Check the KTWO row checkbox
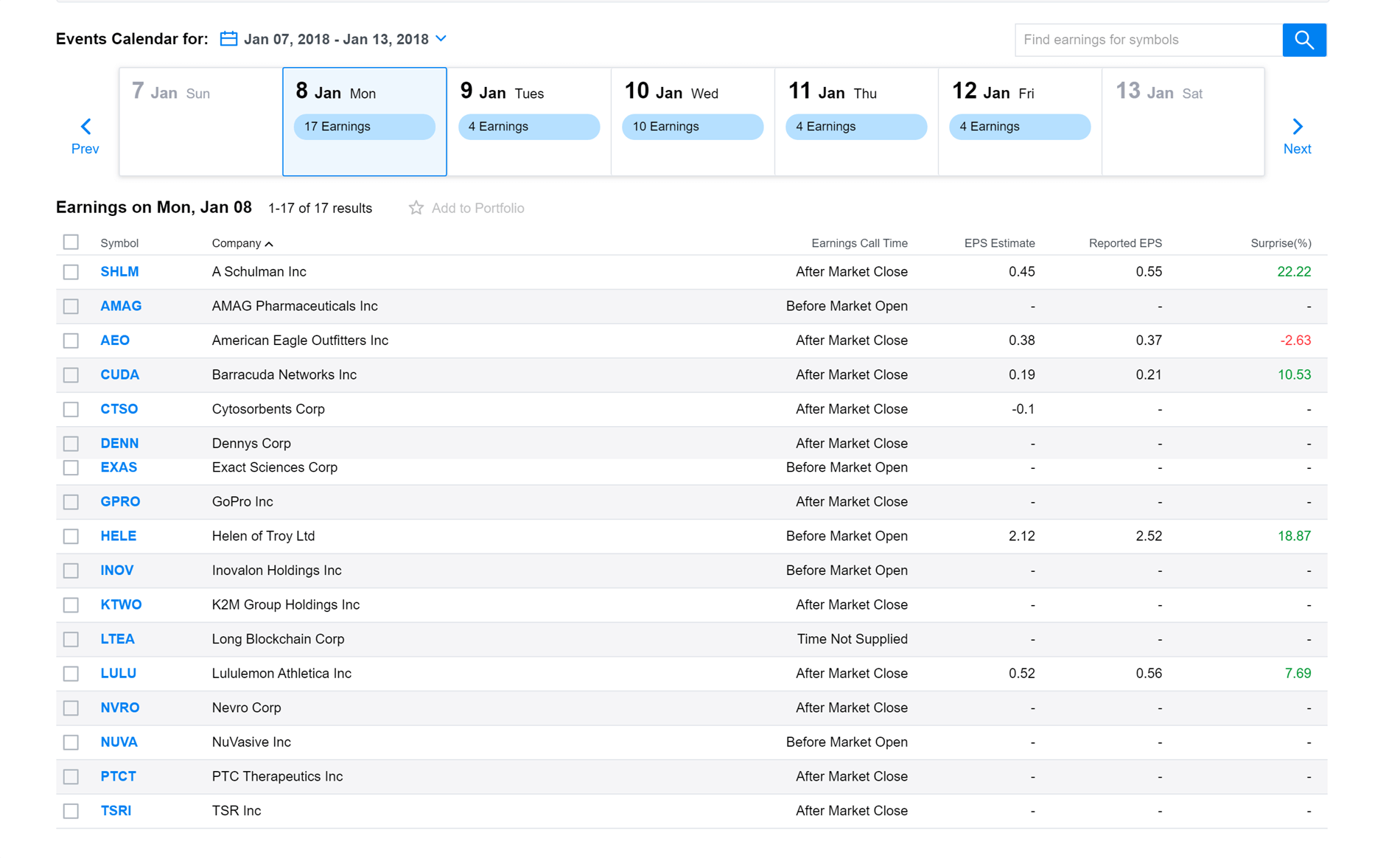Screen dimensions: 1400x858 pos(71,605)
